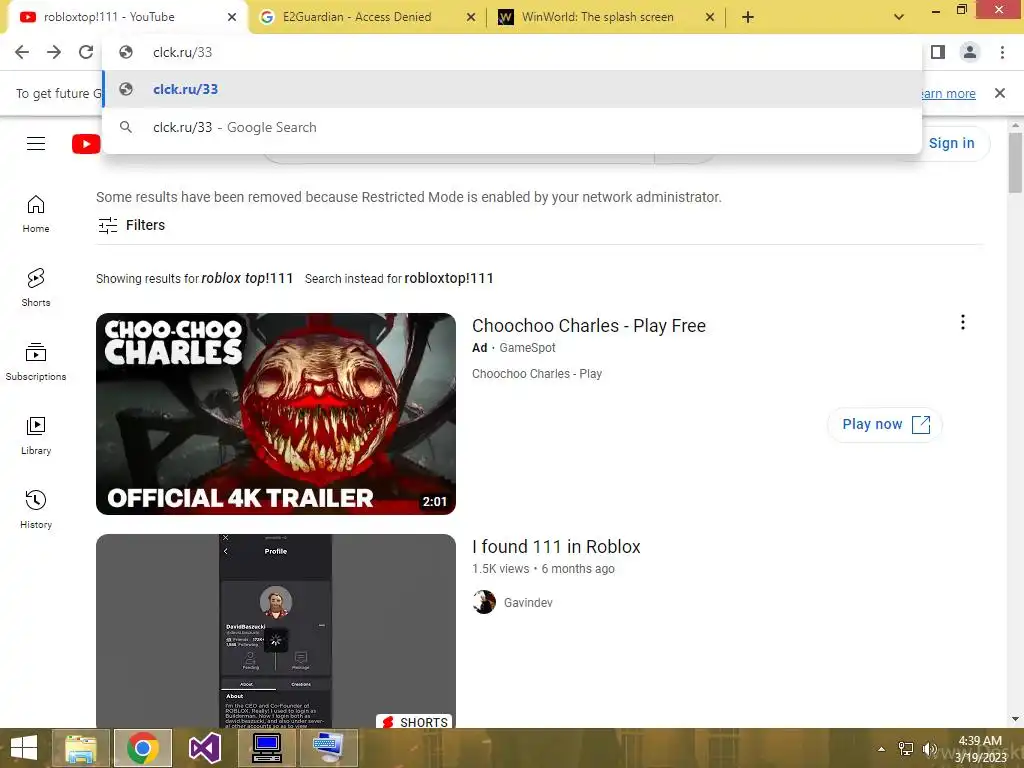
Task: Click the restricted mode notice text
Action: 409,197
